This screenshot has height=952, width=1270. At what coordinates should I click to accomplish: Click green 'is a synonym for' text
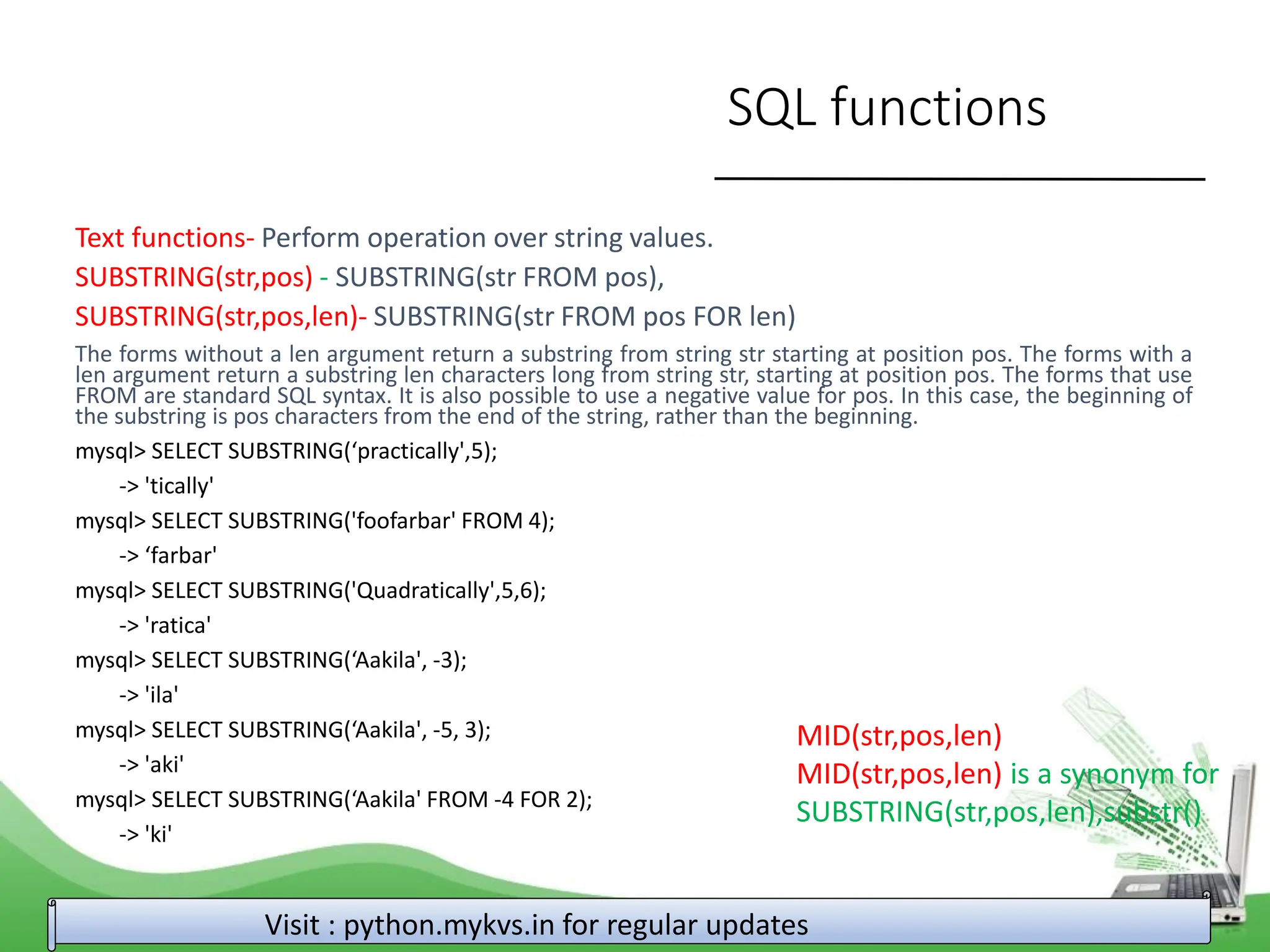[x=1114, y=774]
